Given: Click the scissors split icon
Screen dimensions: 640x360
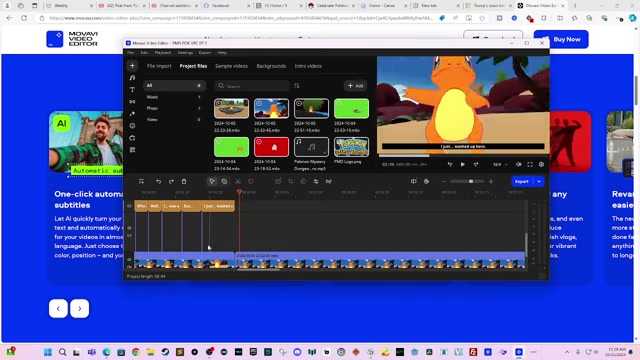Looking at the screenshot, I should point(238,182).
